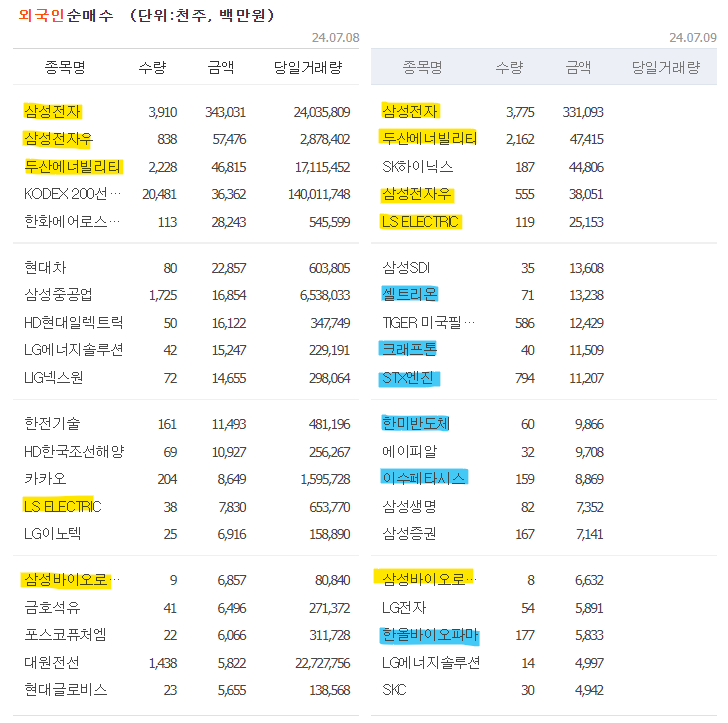The height and width of the screenshot is (723, 728).
Task: Open 대원전선 stock entry
Action: click(x=52, y=662)
